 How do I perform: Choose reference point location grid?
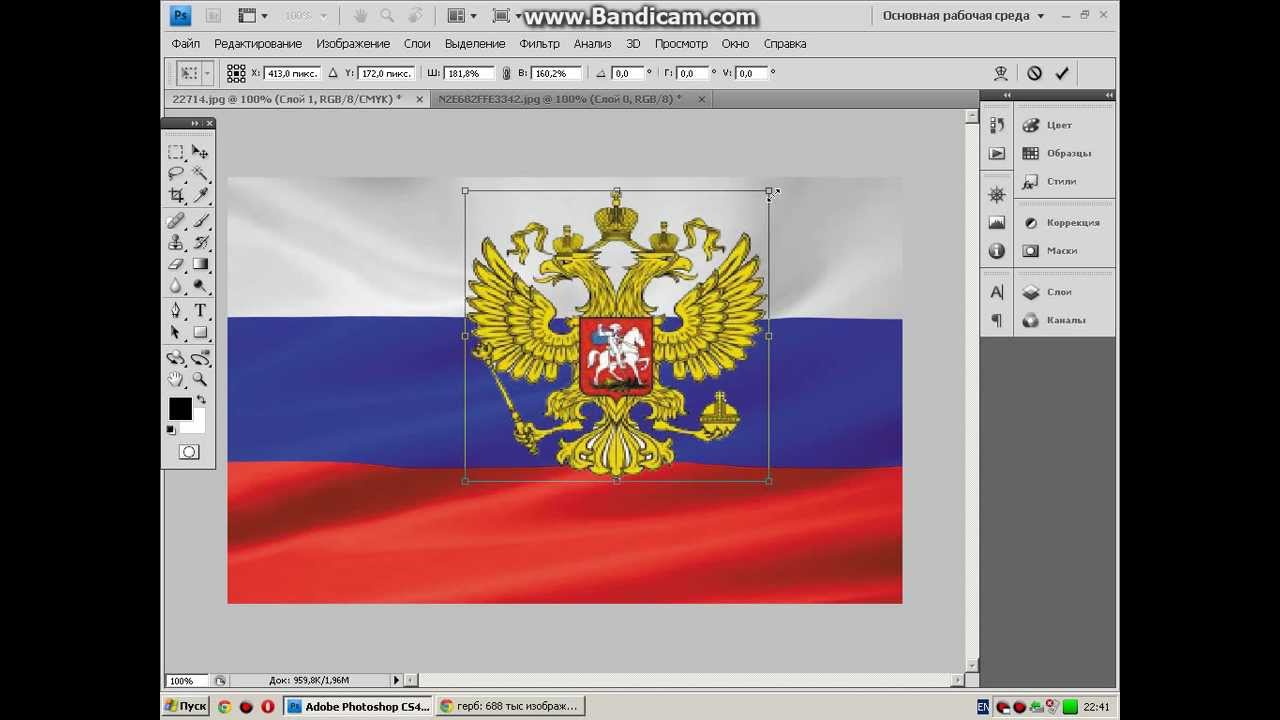236,73
